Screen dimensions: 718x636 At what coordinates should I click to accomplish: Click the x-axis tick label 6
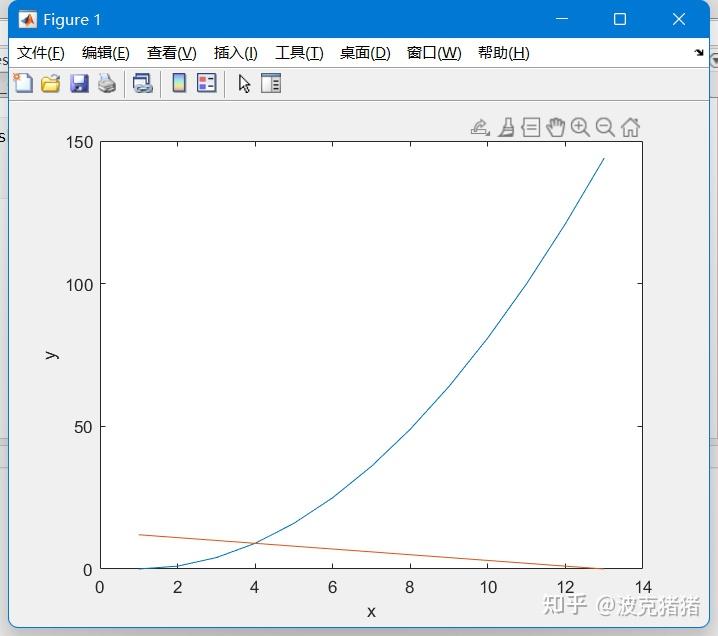coord(332,587)
